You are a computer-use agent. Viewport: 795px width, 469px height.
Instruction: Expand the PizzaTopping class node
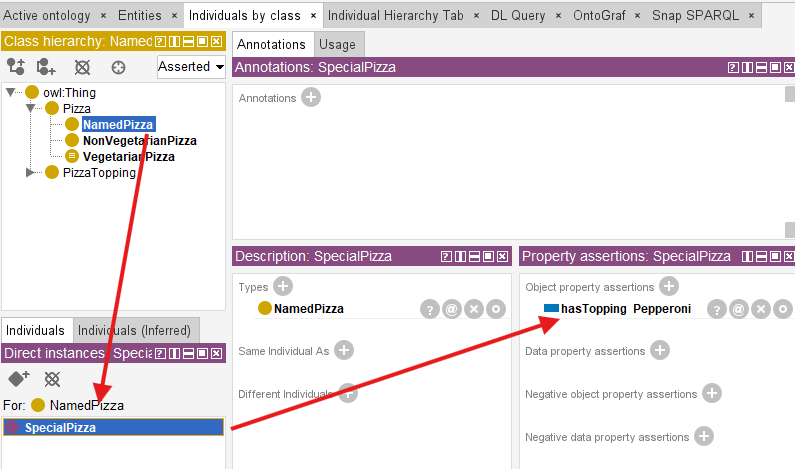click(x=30, y=172)
